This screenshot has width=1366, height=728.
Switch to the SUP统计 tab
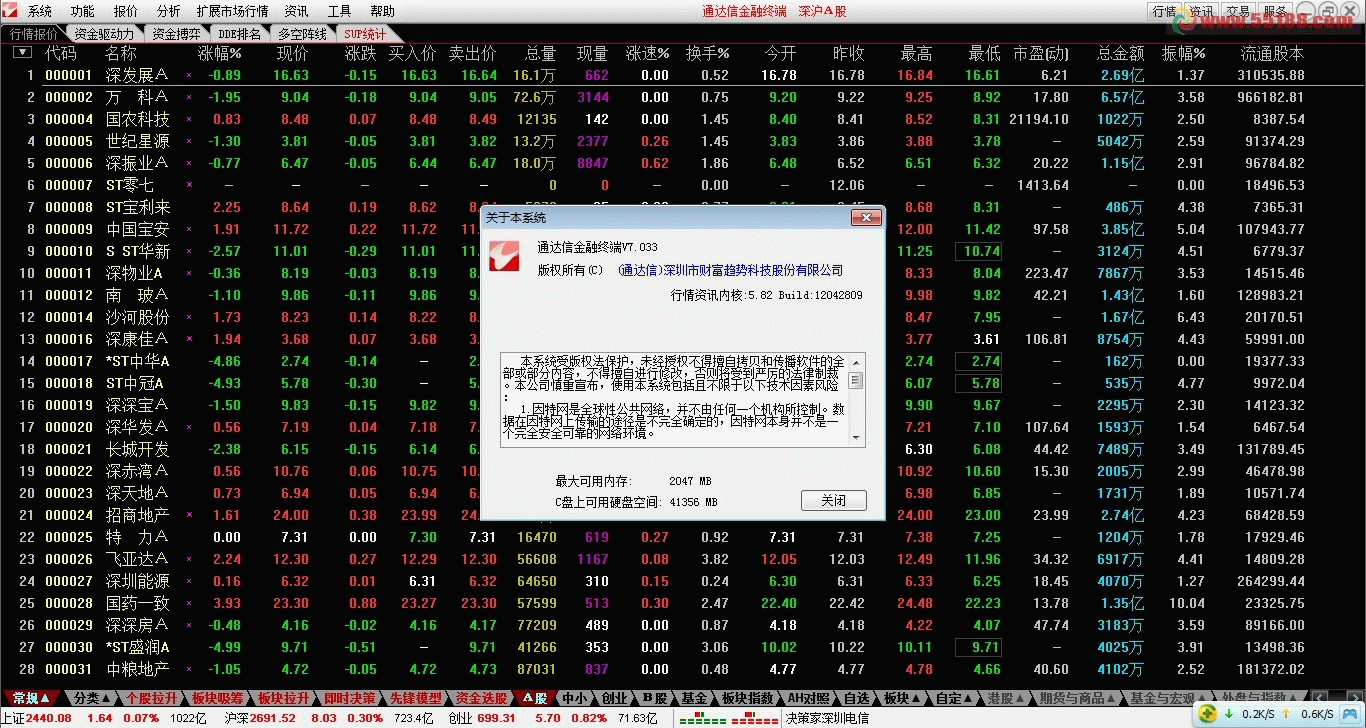364,33
